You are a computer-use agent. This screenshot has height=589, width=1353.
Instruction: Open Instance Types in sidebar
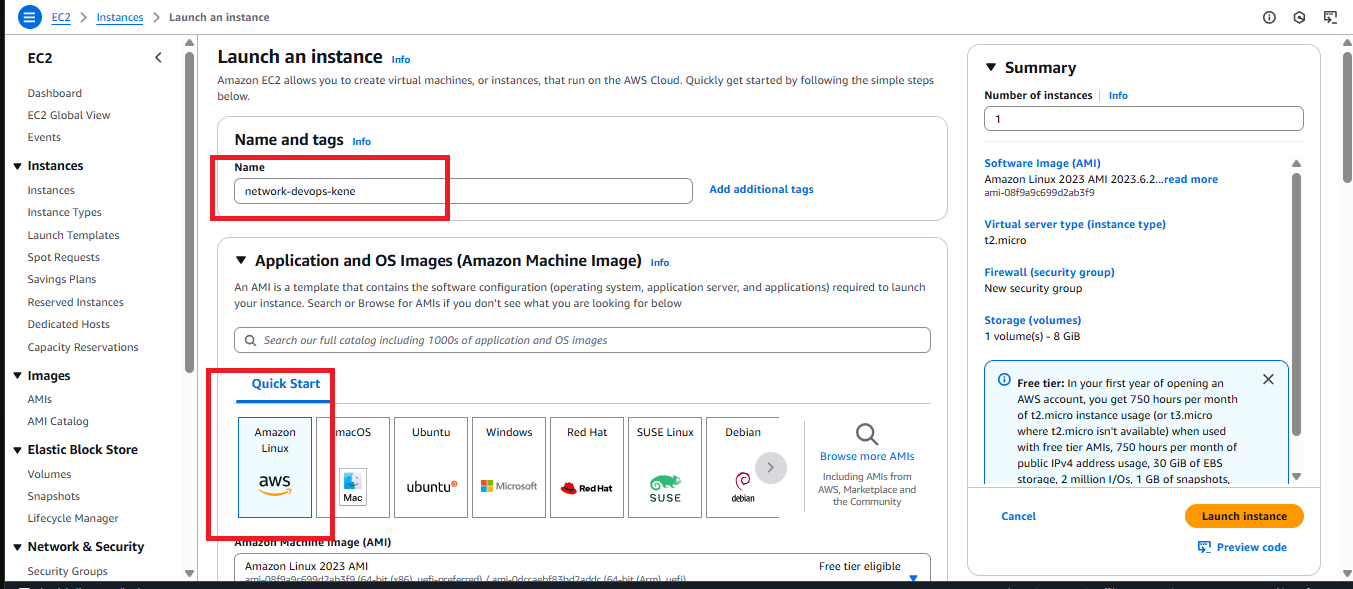click(x=65, y=212)
